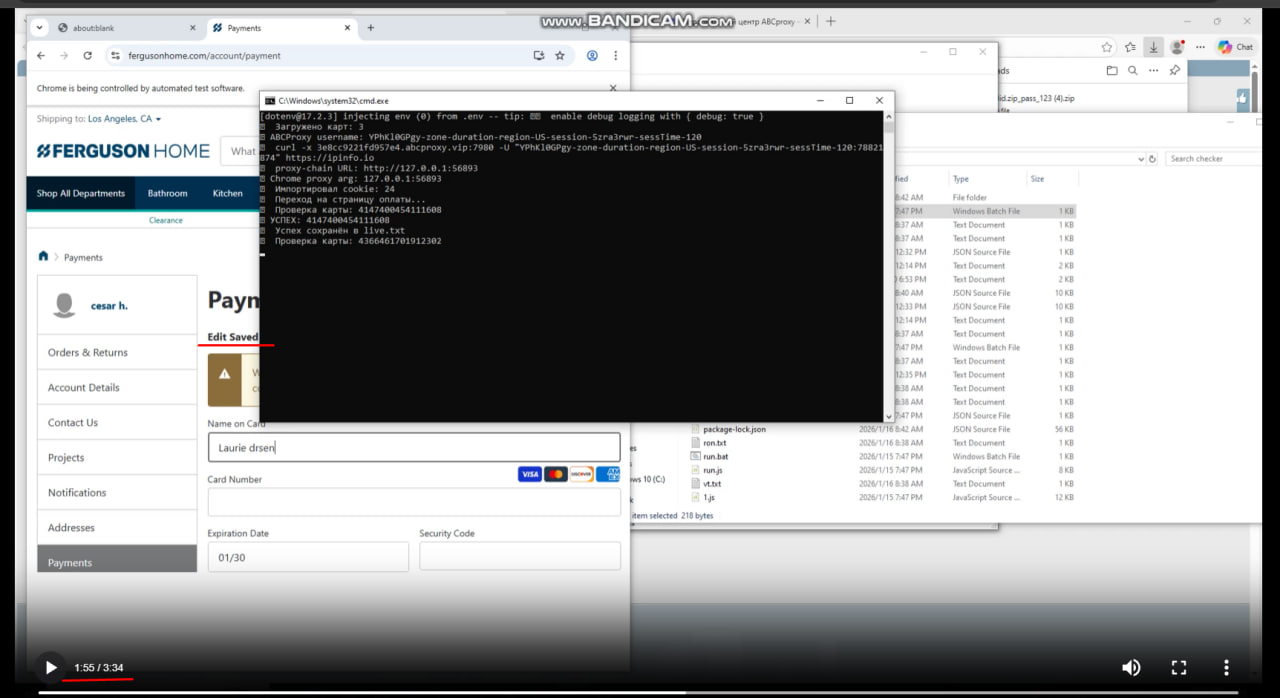Open Orders & Returns in sidebar
Viewport: 1280px width, 698px height.
click(117, 352)
